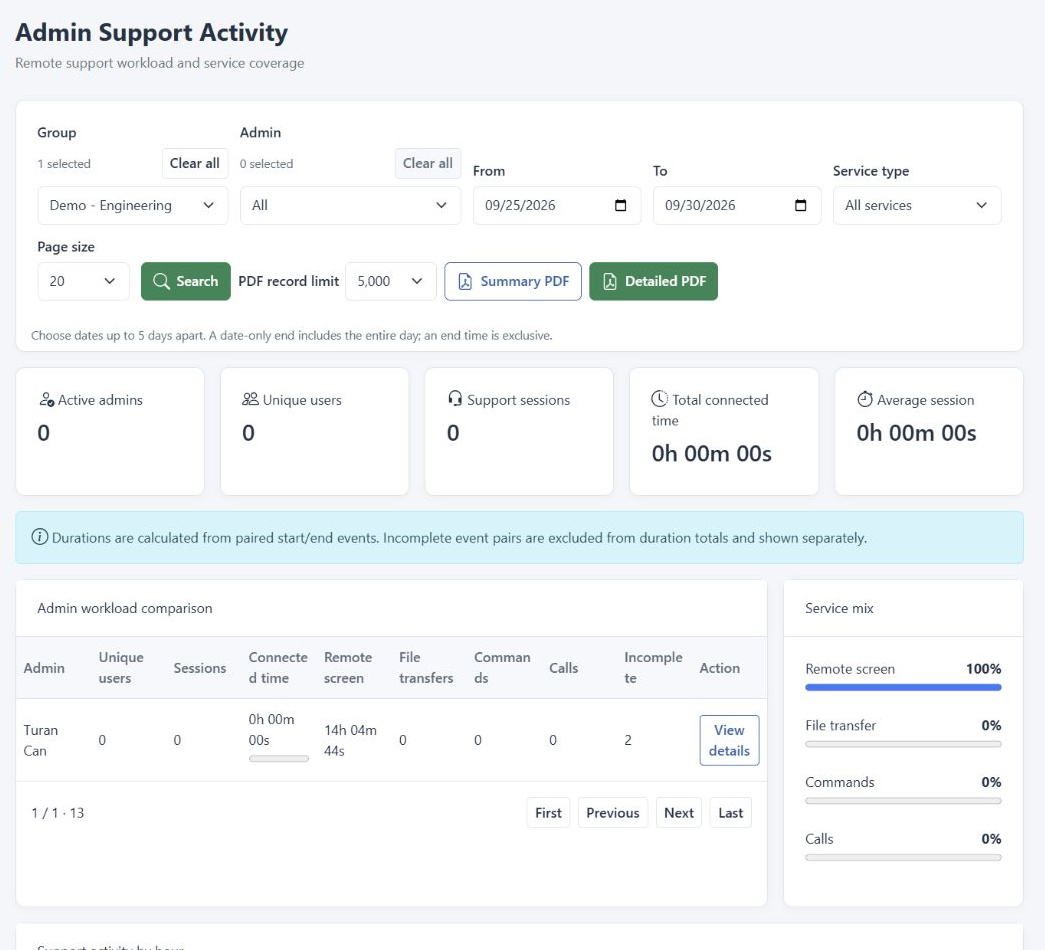The height and width of the screenshot is (950, 1045).
Task: Click the Detailed PDF file icon
Action: pos(610,281)
